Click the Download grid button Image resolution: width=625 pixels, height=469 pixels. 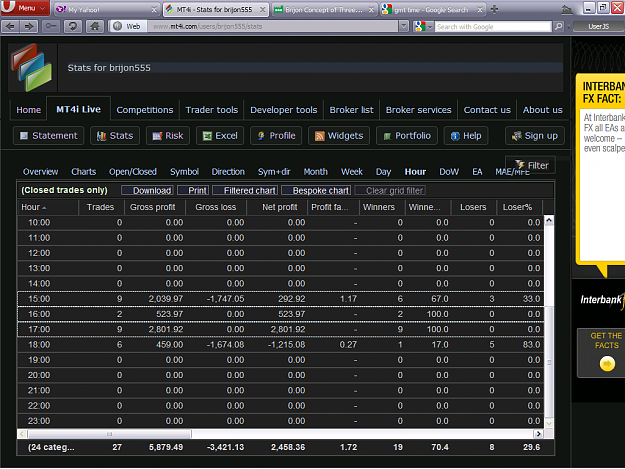(x=147, y=190)
